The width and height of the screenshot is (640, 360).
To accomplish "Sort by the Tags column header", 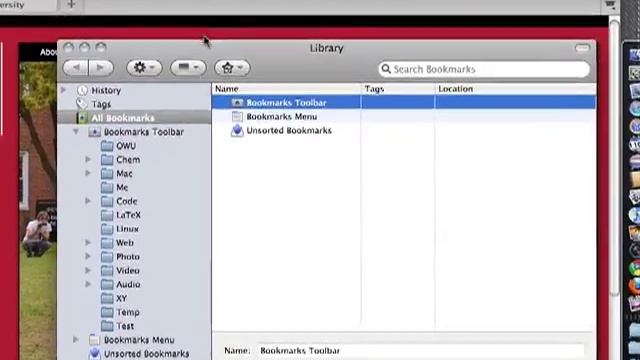I will tap(398, 89).
